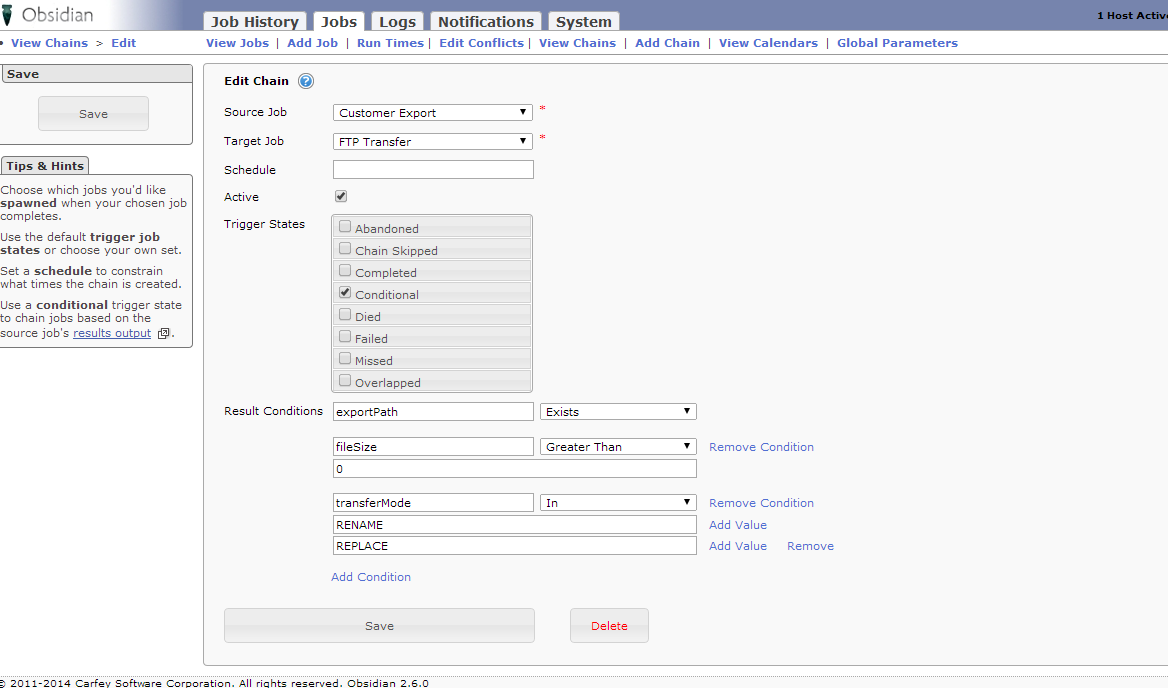Switch to the Job History tab
Image resolution: width=1168 pixels, height=688 pixels.
pos(255,22)
